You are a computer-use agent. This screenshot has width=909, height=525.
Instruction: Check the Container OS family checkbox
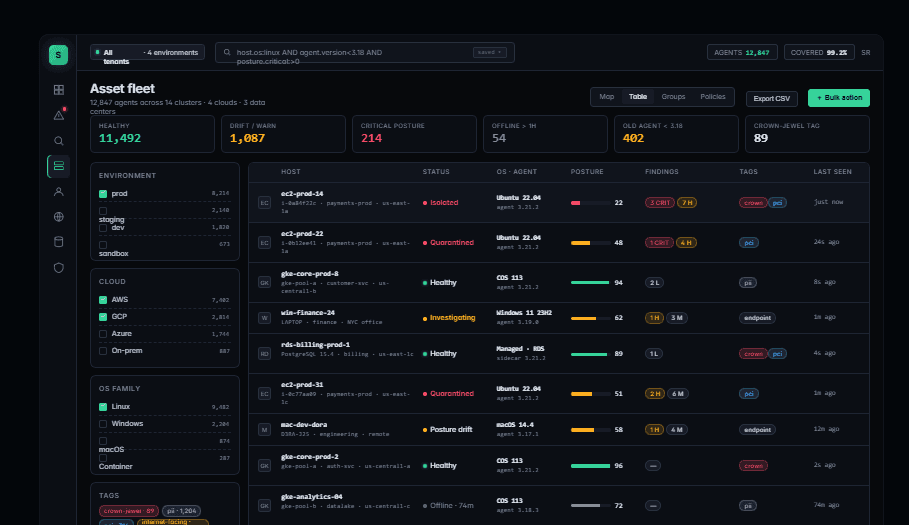coord(103,458)
